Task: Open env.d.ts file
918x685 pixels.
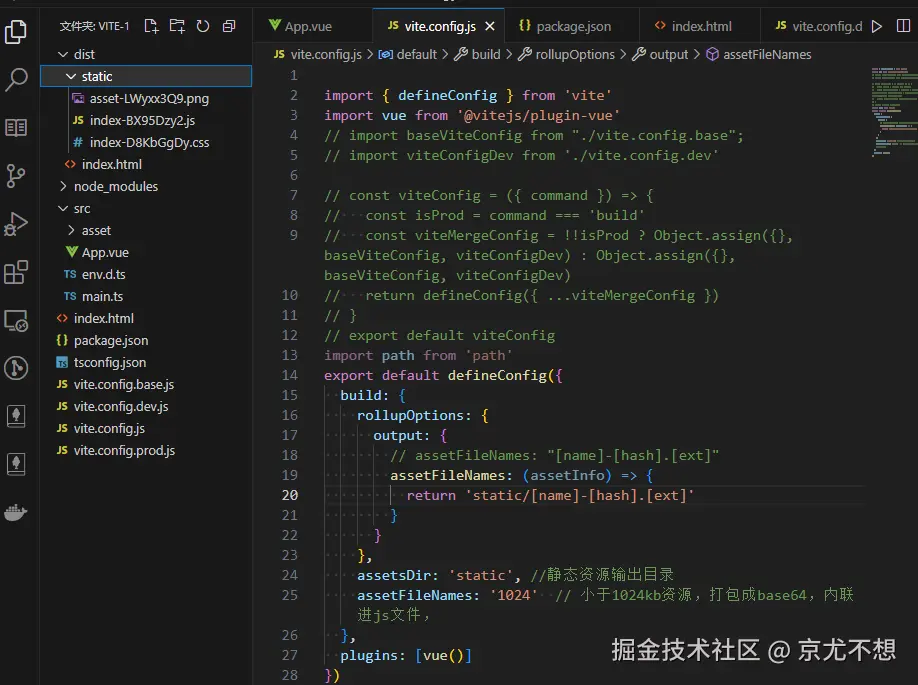Action: tap(103, 275)
